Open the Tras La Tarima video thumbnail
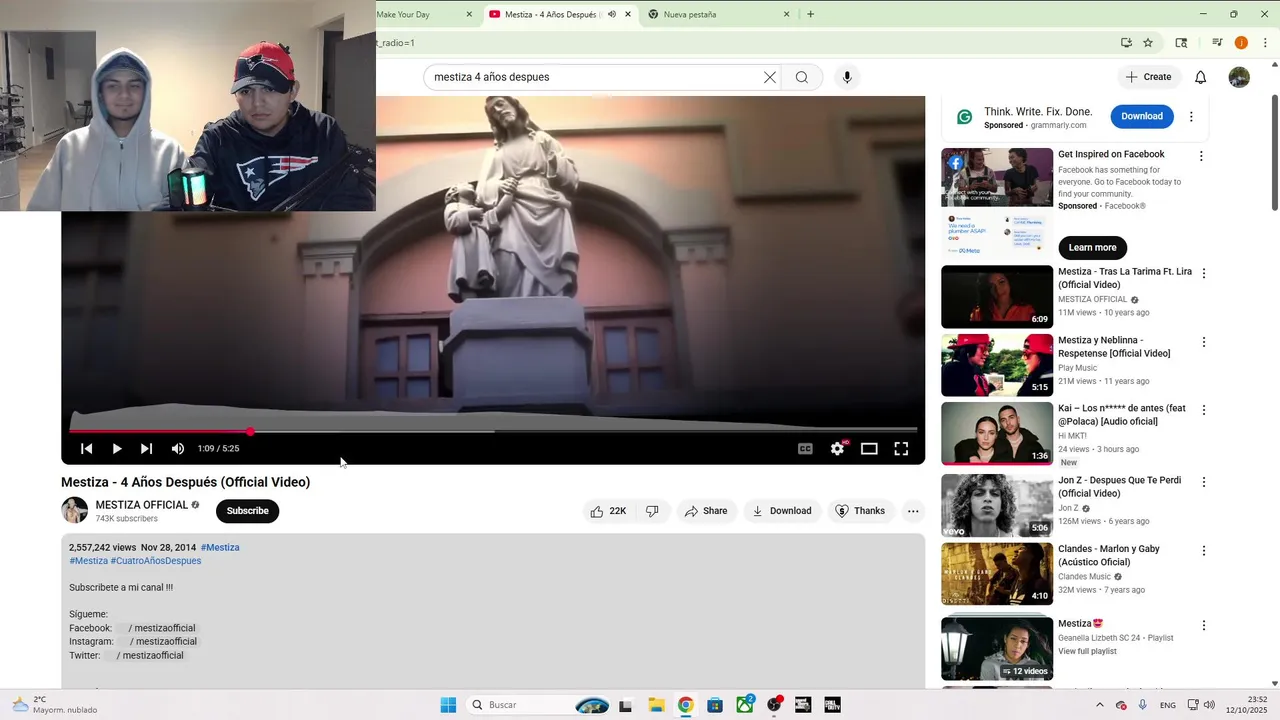Image resolution: width=1280 pixels, height=720 pixels. 997,297
